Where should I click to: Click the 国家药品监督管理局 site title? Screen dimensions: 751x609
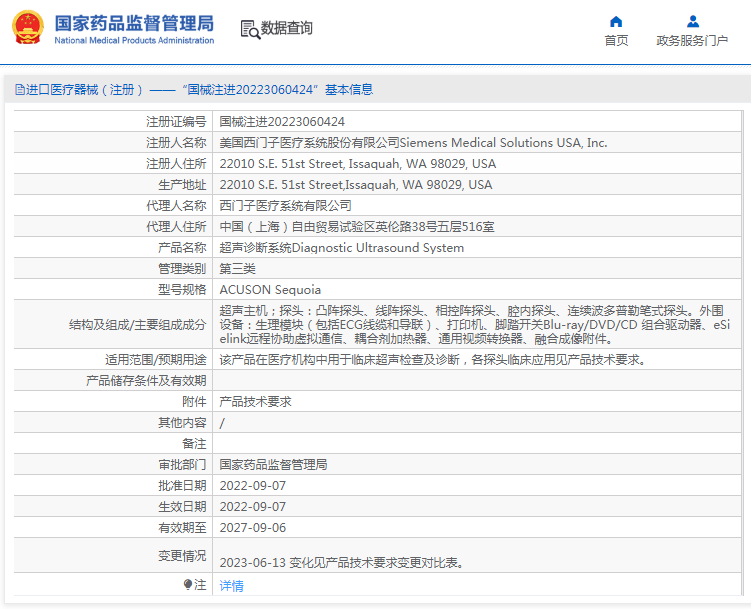pos(134,23)
